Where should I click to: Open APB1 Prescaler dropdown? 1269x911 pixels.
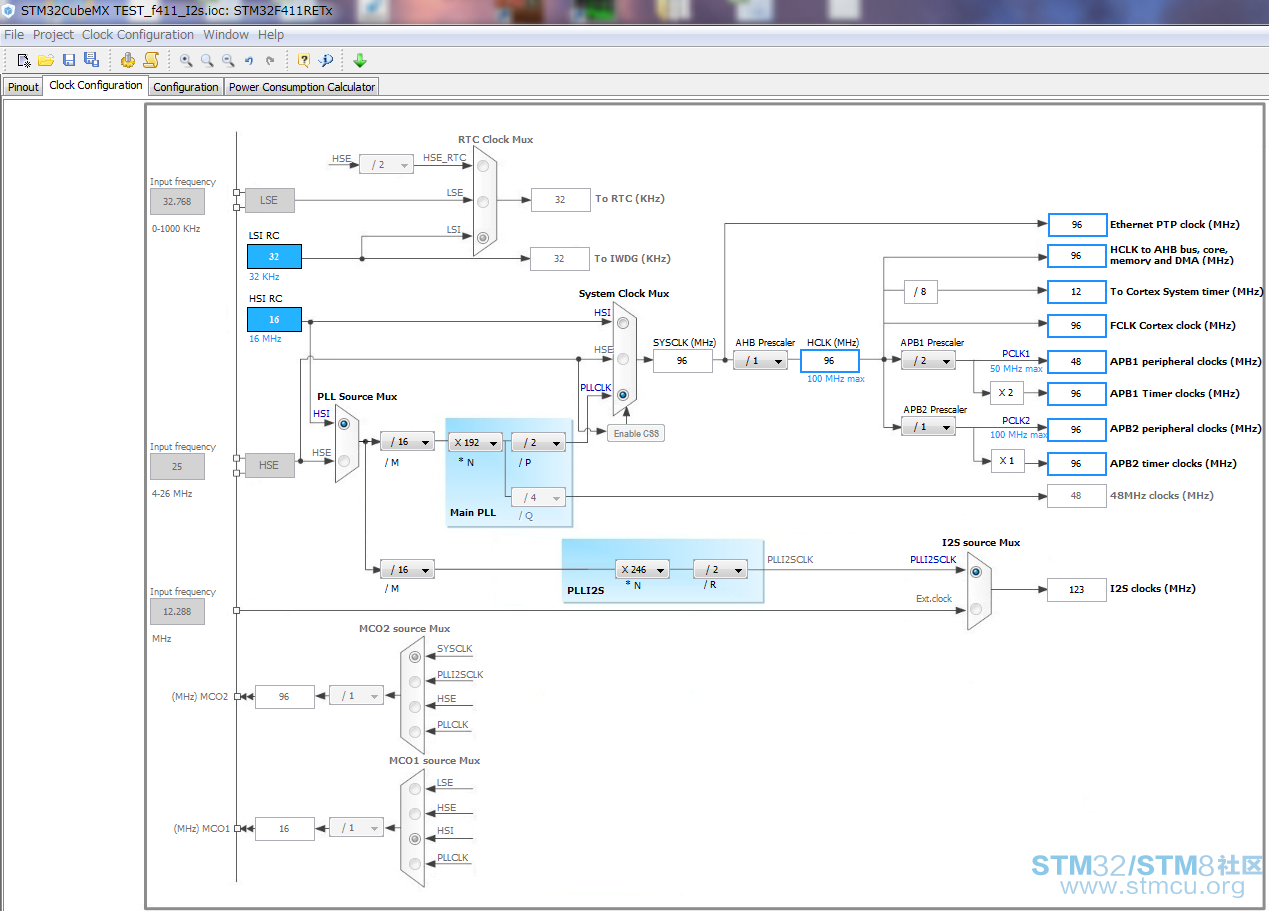click(928, 361)
